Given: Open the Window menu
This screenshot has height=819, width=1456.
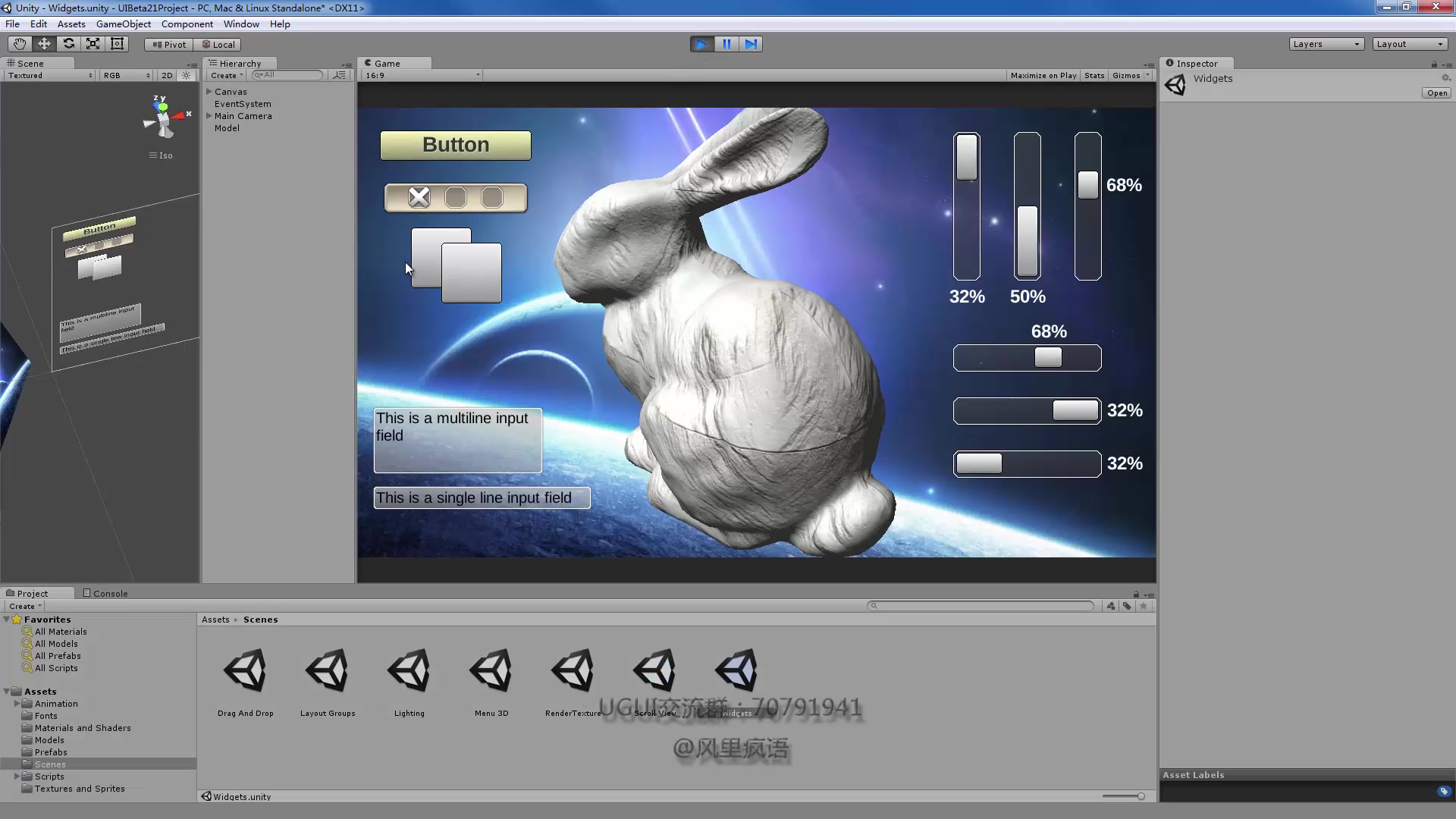Looking at the screenshot, I should click(241, 24).
